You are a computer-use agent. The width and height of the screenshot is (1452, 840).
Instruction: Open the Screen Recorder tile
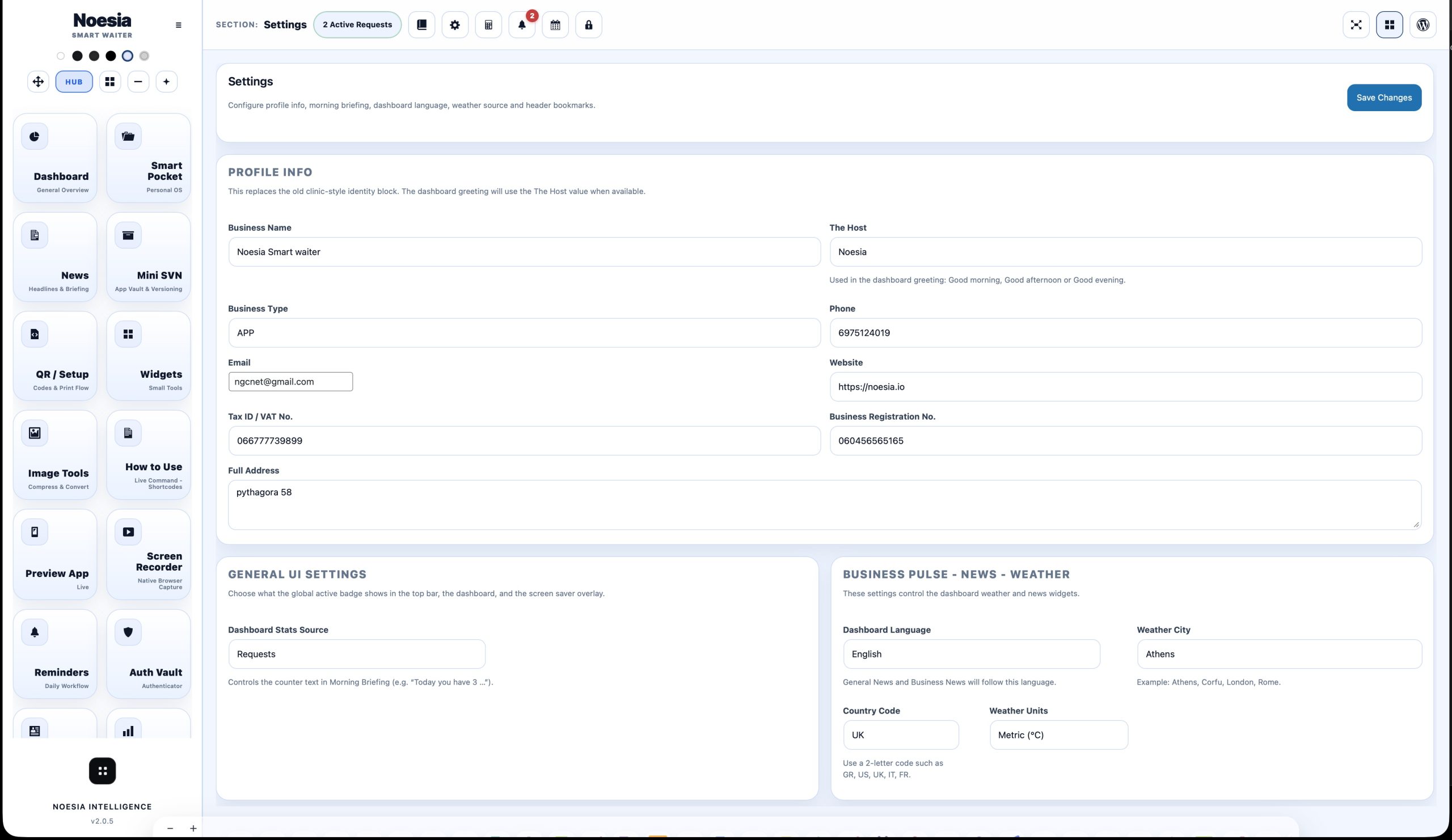coord(149,554)
